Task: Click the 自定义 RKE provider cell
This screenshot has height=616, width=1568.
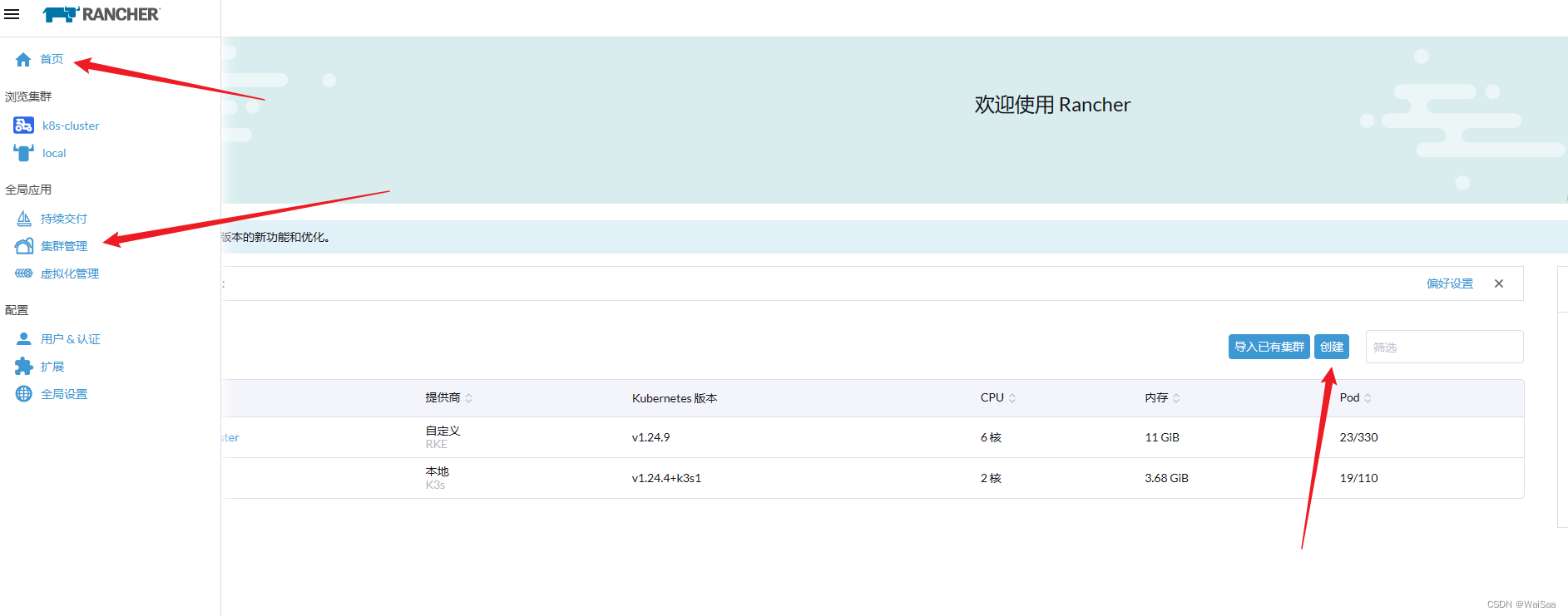Action: pyautogui.click(x=443, y=437)
